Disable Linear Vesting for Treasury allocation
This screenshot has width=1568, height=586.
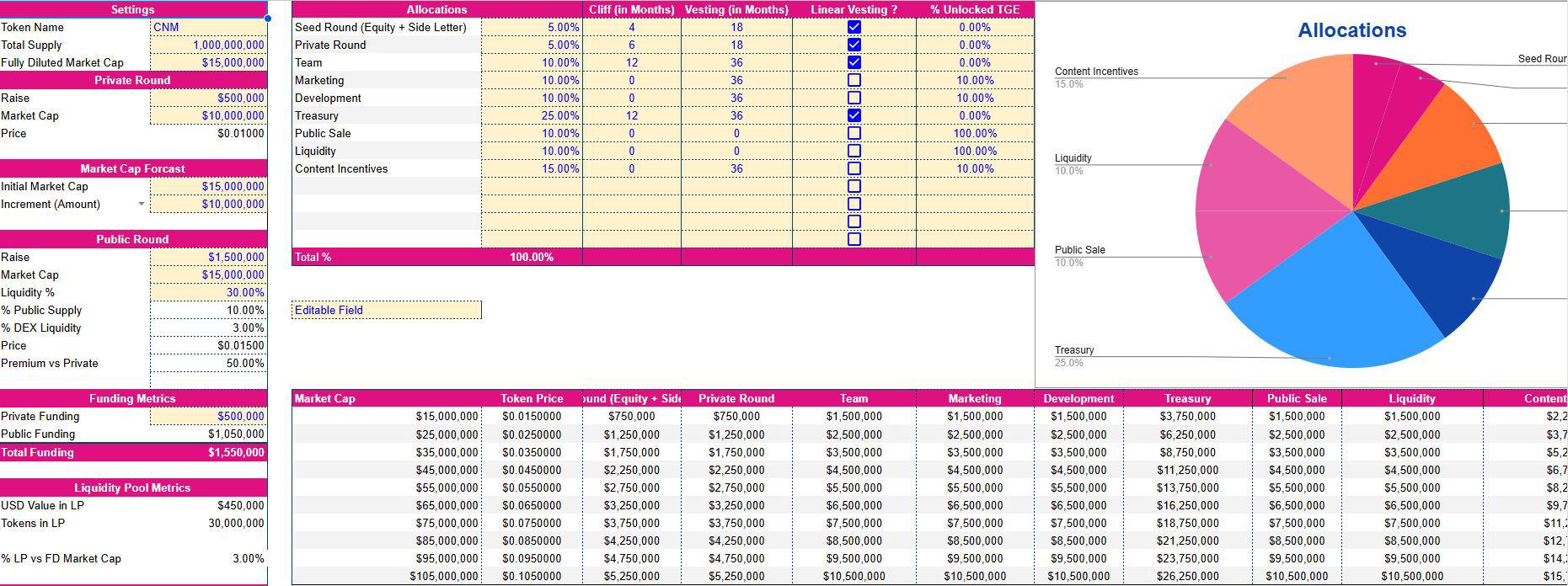point(854,115)
